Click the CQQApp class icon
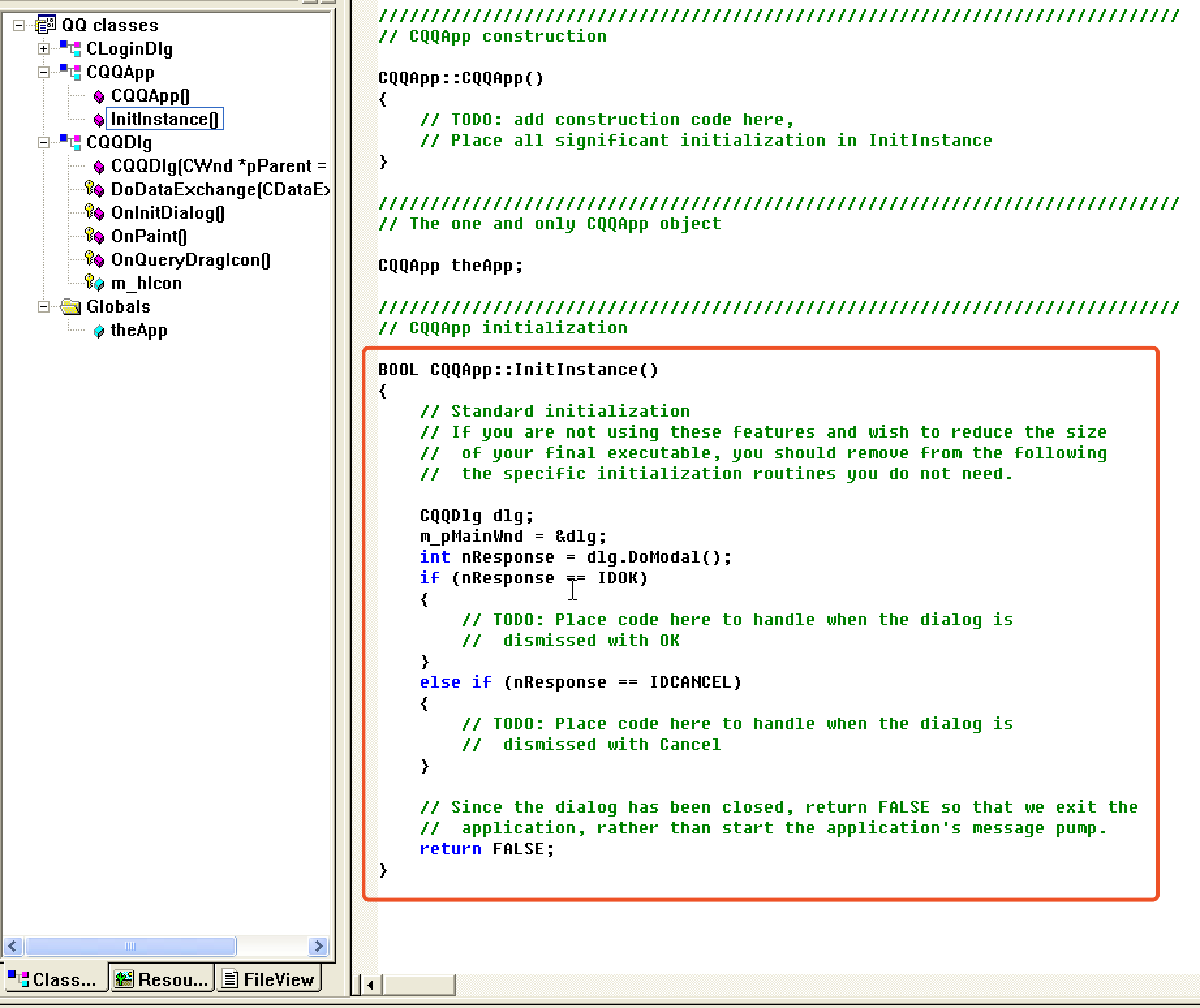Screen dimensions: 1200x1008 (70, 72)
